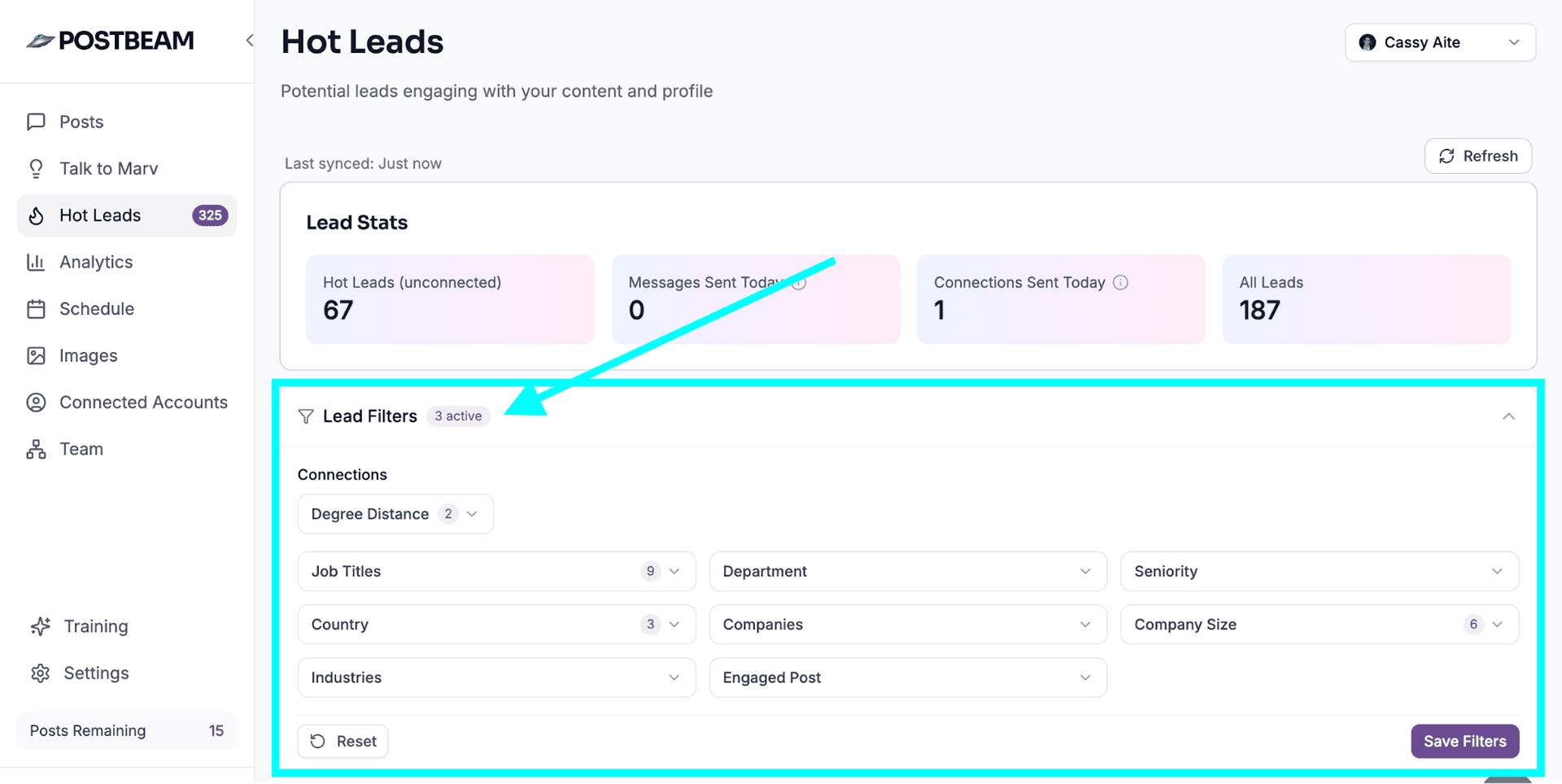
Task: Click the Save Filters button
Action: pyautogui.click(x=1464, y=741)
